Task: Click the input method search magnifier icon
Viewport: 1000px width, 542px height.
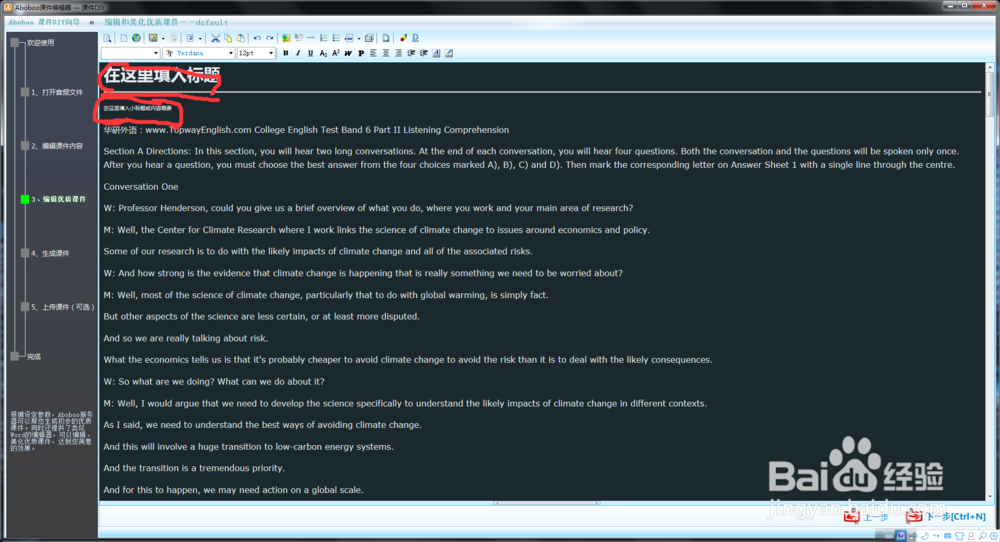Action: [982, 536]
